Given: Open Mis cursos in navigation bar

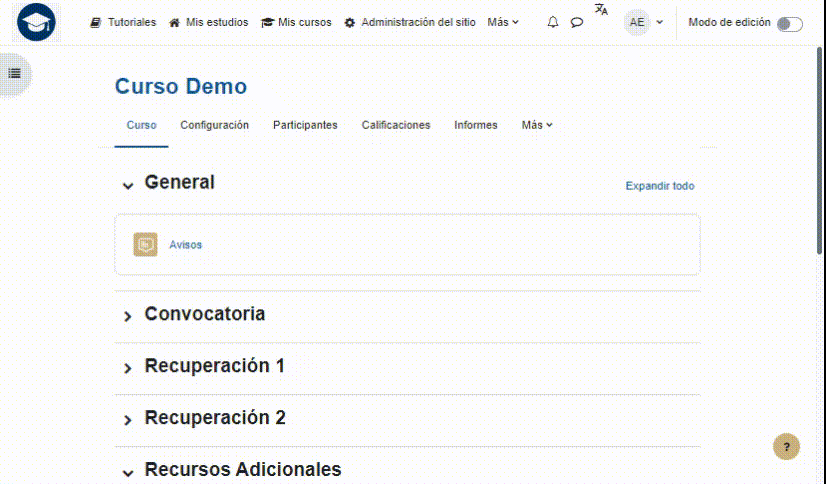Looking at the screenshot, I should pyautogui.click(x=297, y=22).
